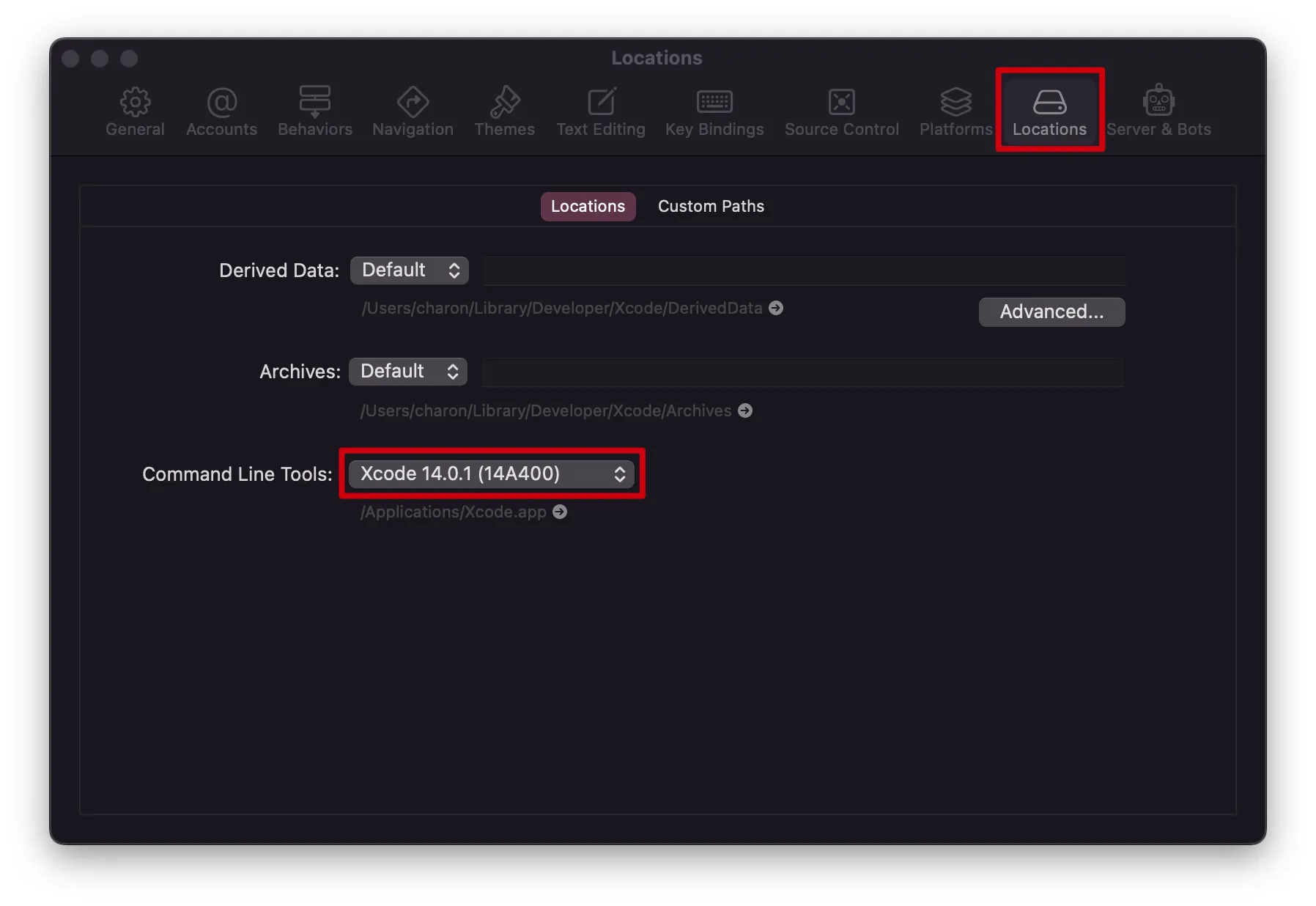
Task: Switch to the Locations segment tab
Action: 588,207
